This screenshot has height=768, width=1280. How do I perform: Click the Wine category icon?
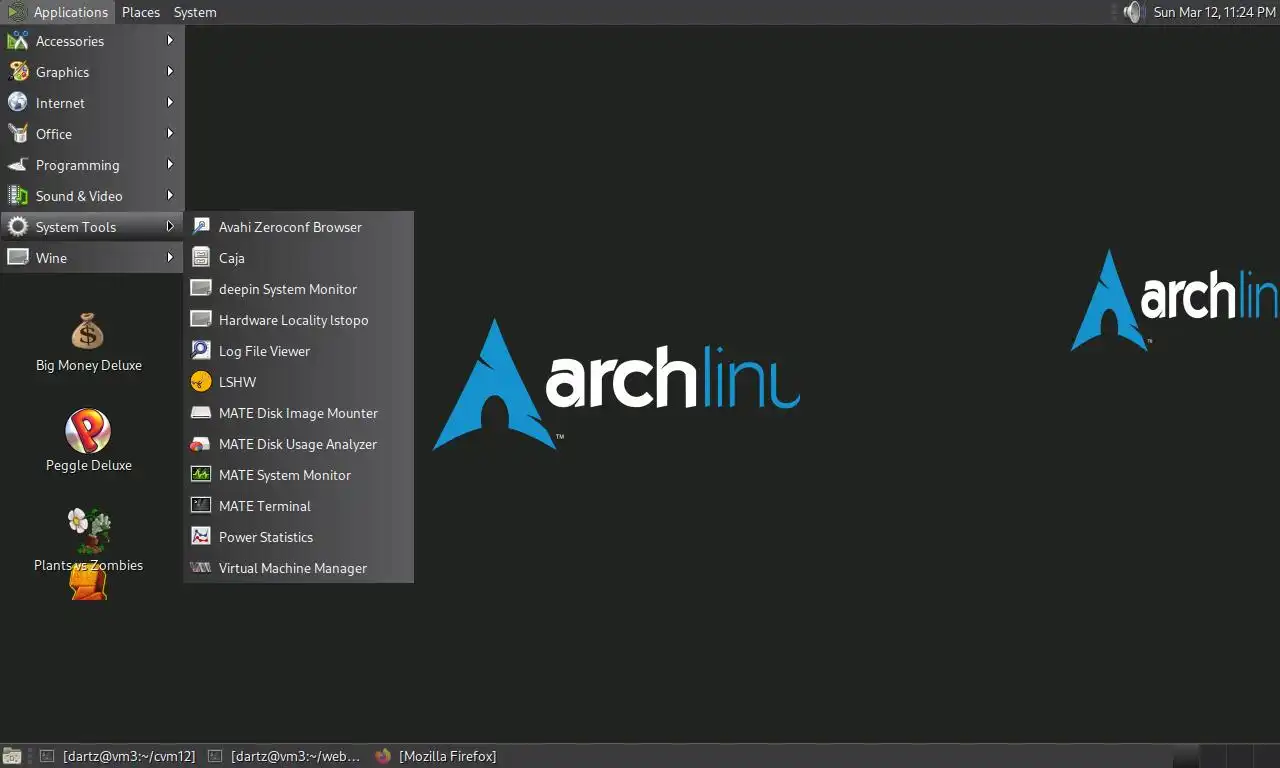click(18, 258)
